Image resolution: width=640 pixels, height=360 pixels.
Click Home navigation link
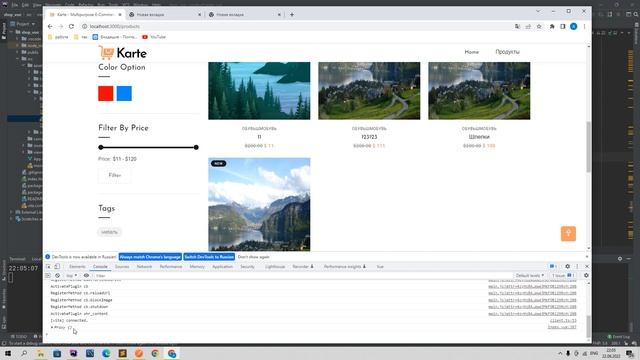(471, 52)
